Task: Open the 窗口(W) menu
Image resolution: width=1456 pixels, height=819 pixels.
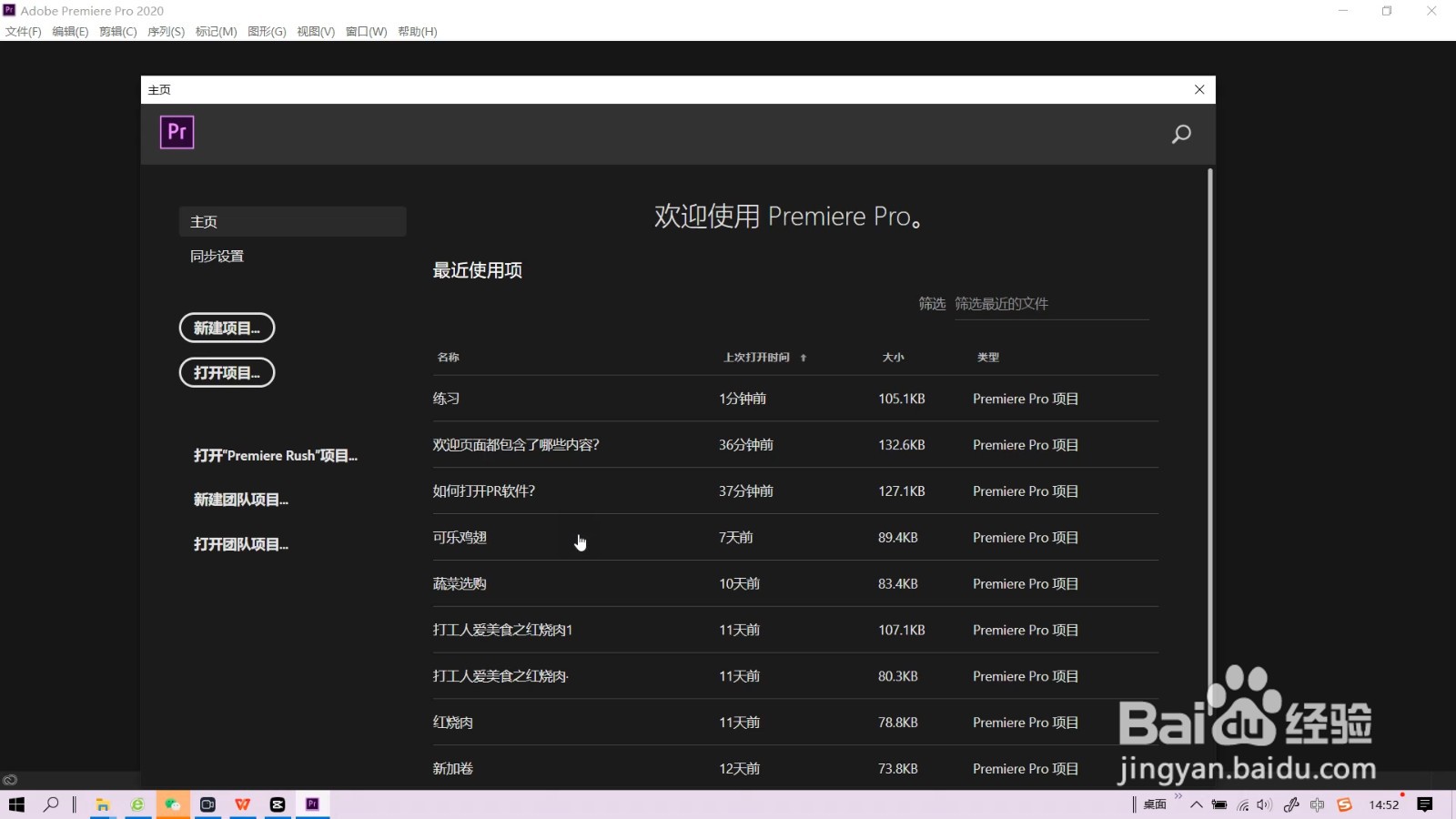Action: pyautogui.click(x=366, y=32)
